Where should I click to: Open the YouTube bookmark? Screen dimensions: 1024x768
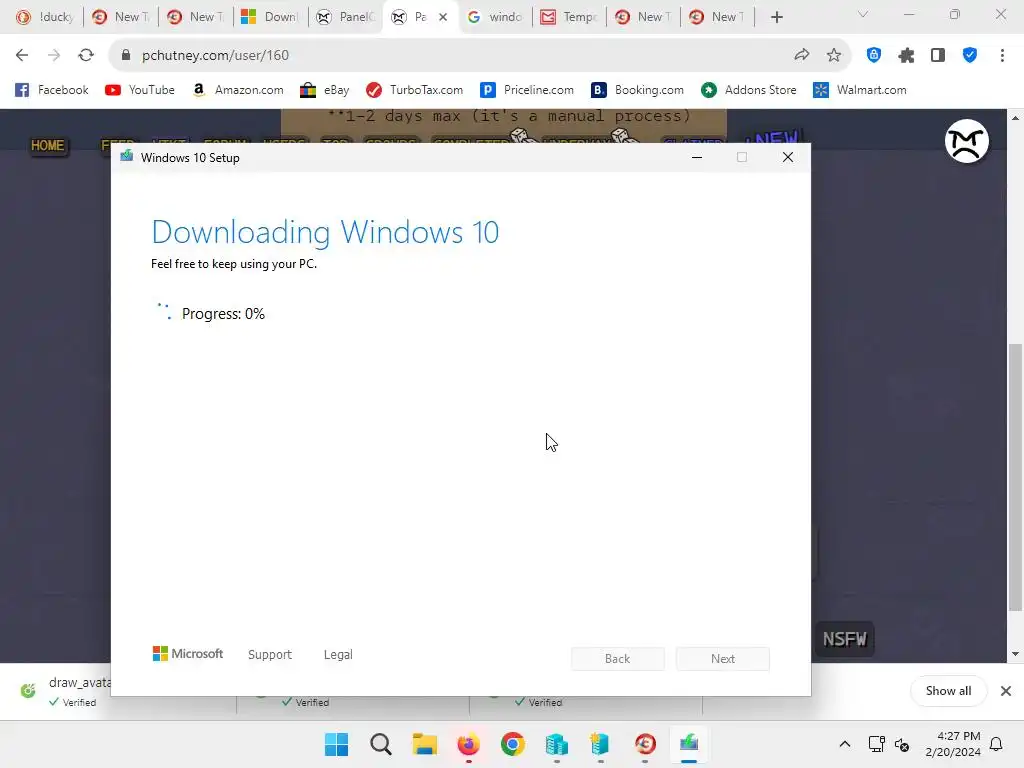tap(140, 90)
